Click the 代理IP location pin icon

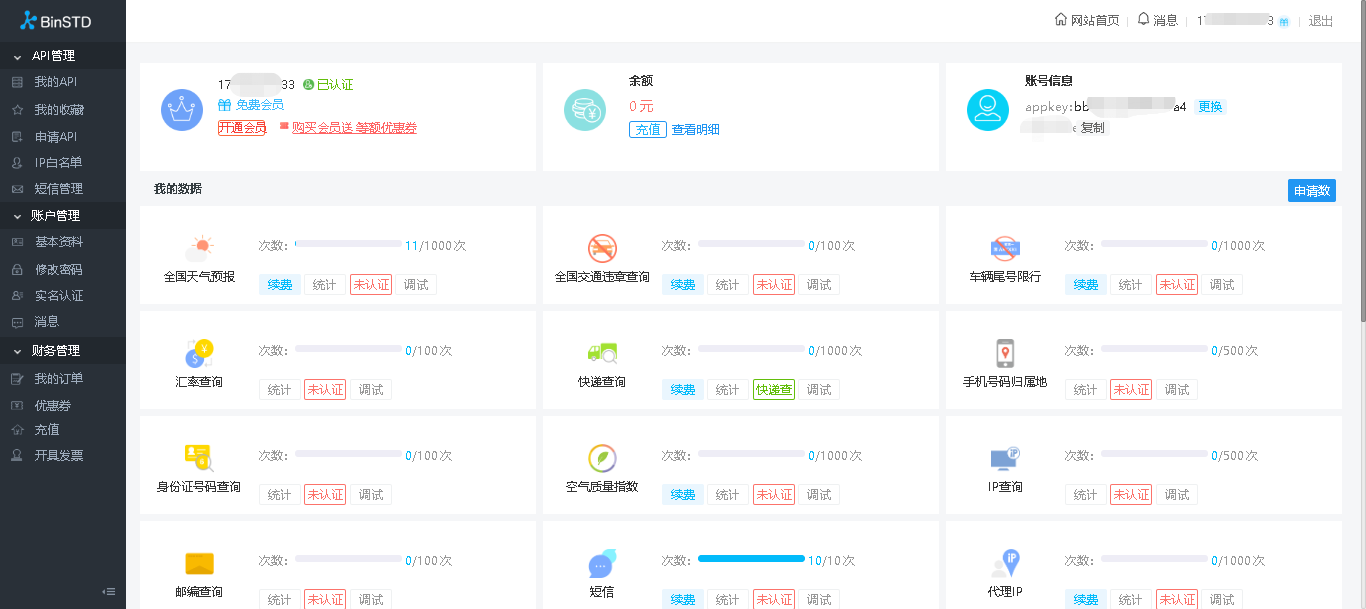click(1005, 563)
